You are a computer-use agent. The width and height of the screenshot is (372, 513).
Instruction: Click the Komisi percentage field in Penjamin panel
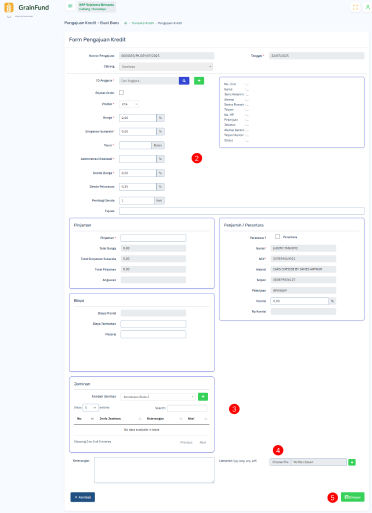click(x=299, y=301)
